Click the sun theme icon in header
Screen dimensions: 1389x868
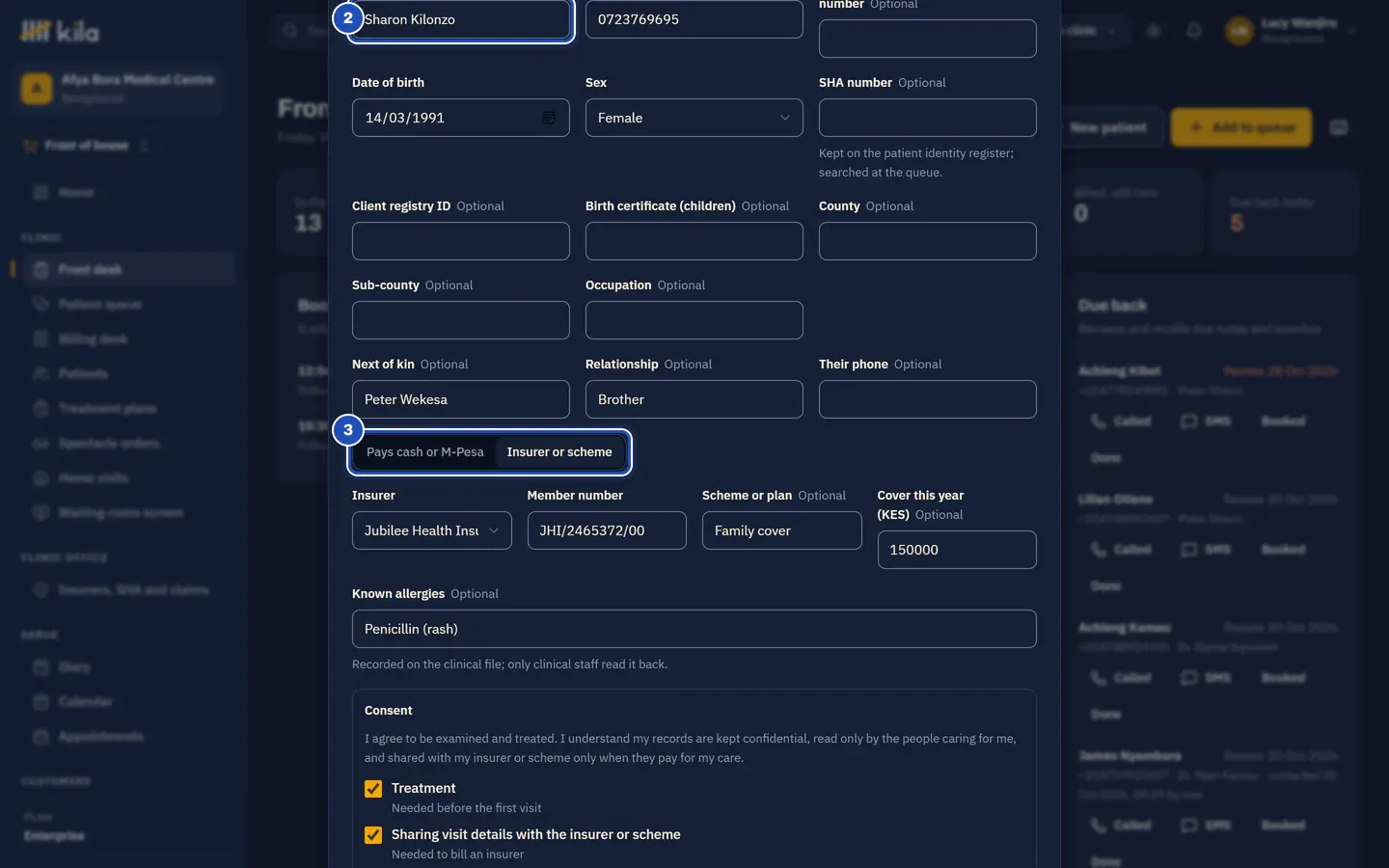1153,31
